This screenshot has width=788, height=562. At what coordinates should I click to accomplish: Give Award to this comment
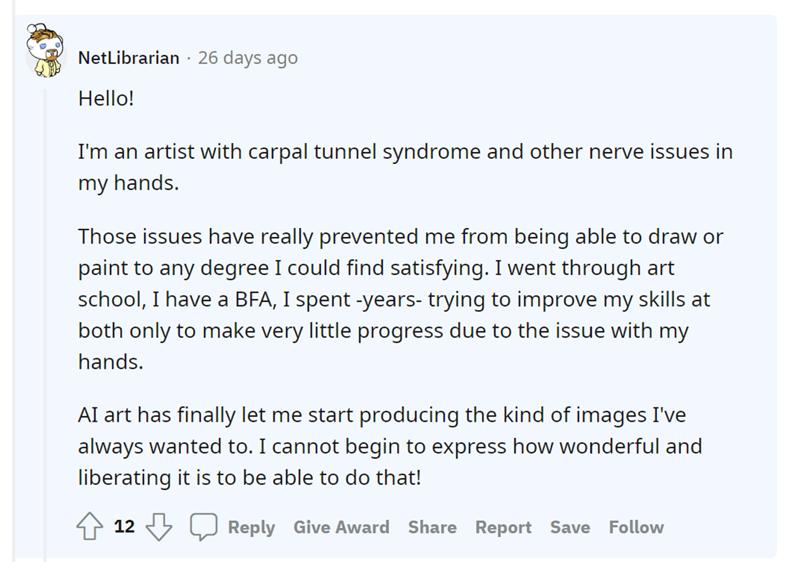click(x=341, y=527)
